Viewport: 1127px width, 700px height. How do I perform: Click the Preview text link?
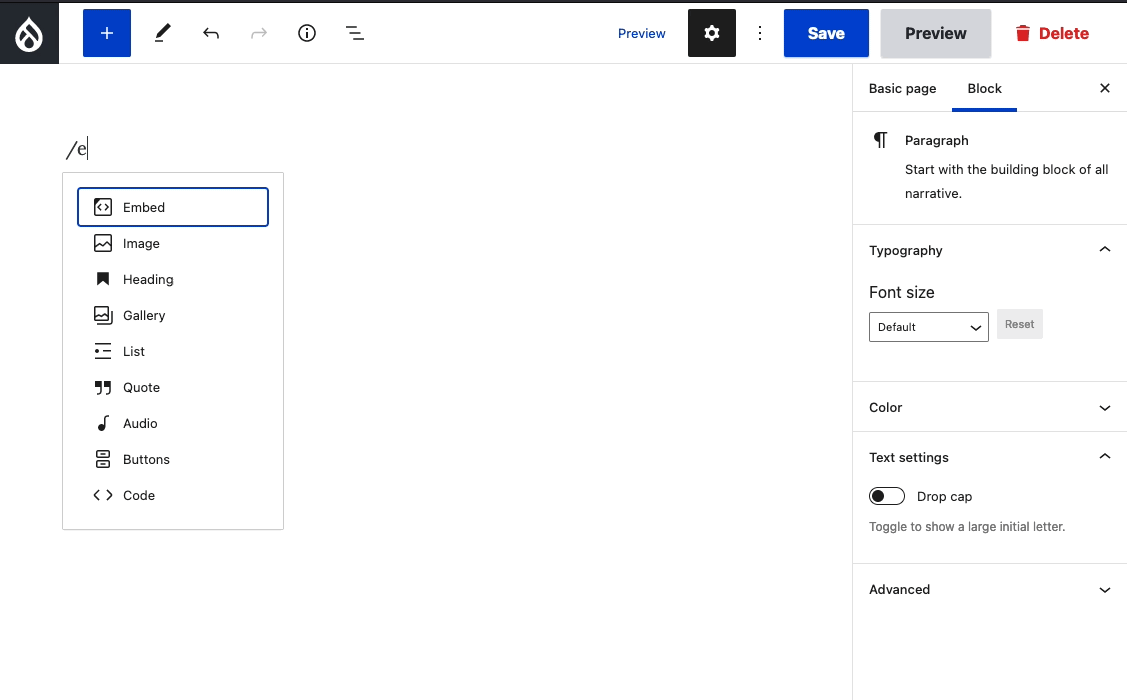641,33
